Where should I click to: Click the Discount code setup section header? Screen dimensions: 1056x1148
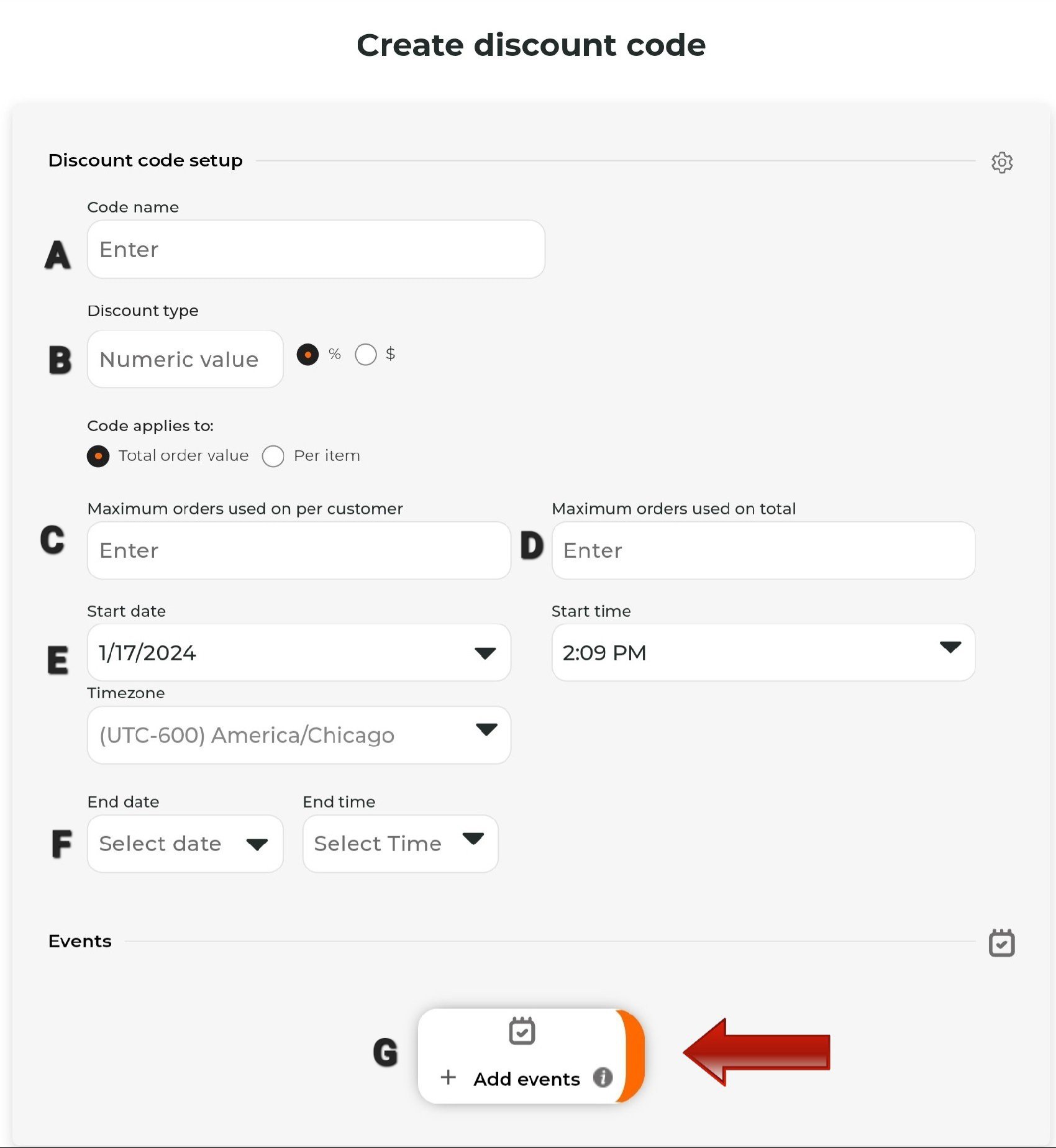click(x=145, y=160)
